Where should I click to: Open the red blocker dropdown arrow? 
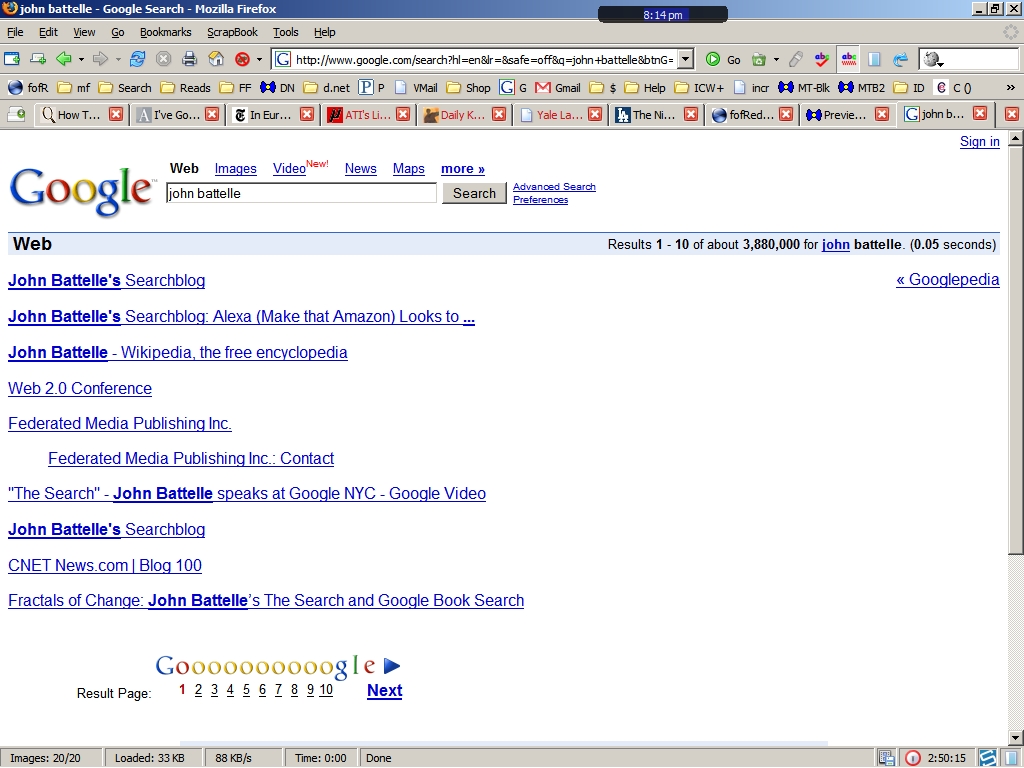259,59
